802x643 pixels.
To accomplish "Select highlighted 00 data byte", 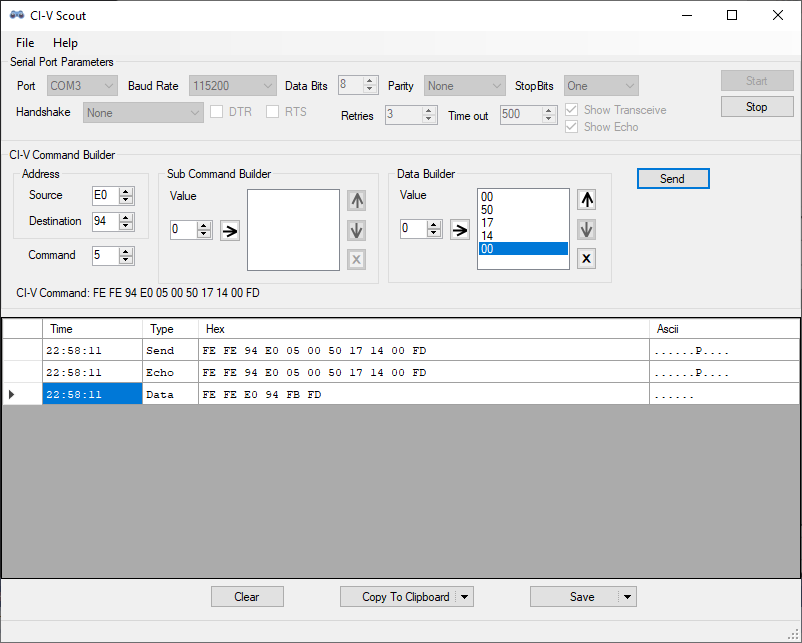I will point(523,249).
